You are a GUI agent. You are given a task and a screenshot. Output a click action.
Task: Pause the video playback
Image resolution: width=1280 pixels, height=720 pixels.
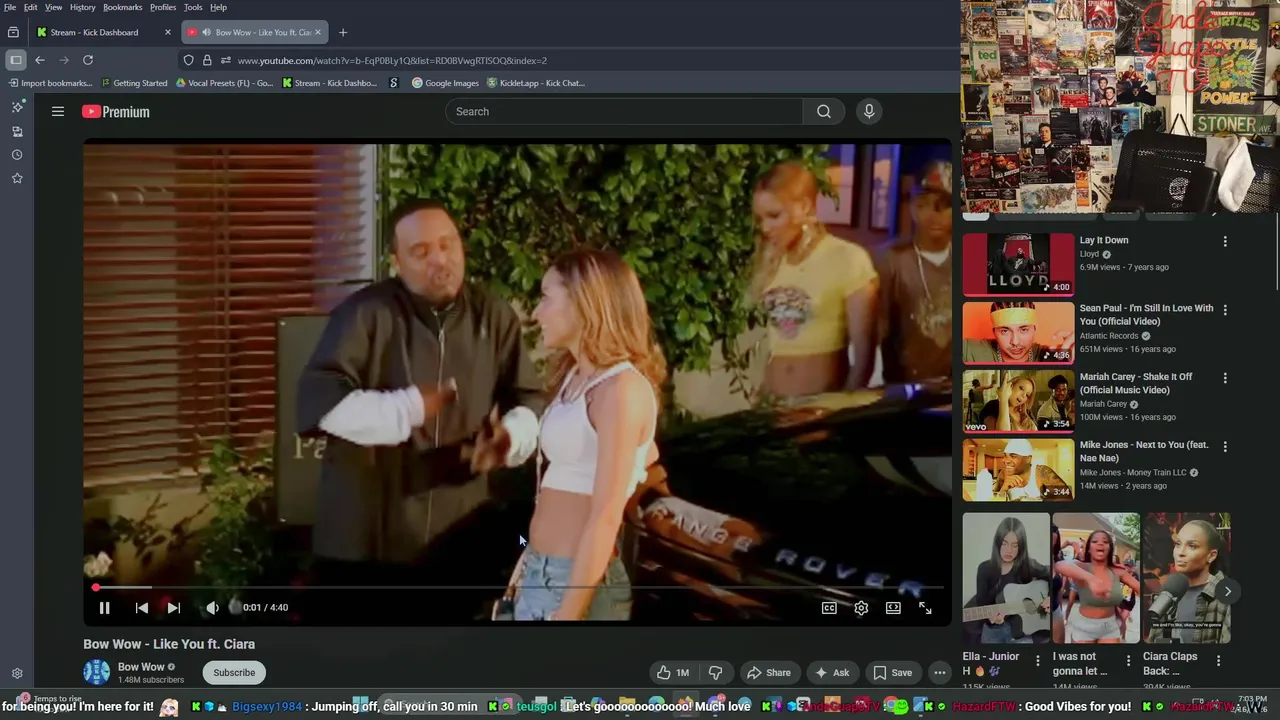(104, 608)
